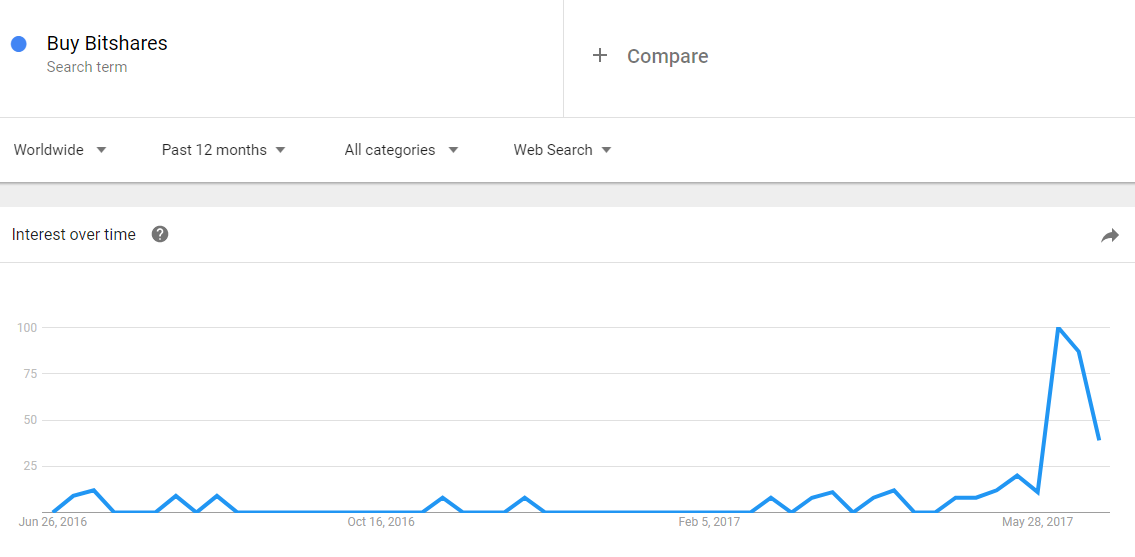Click the Interest over time heading
The image size is (1135, 557).
74,235
